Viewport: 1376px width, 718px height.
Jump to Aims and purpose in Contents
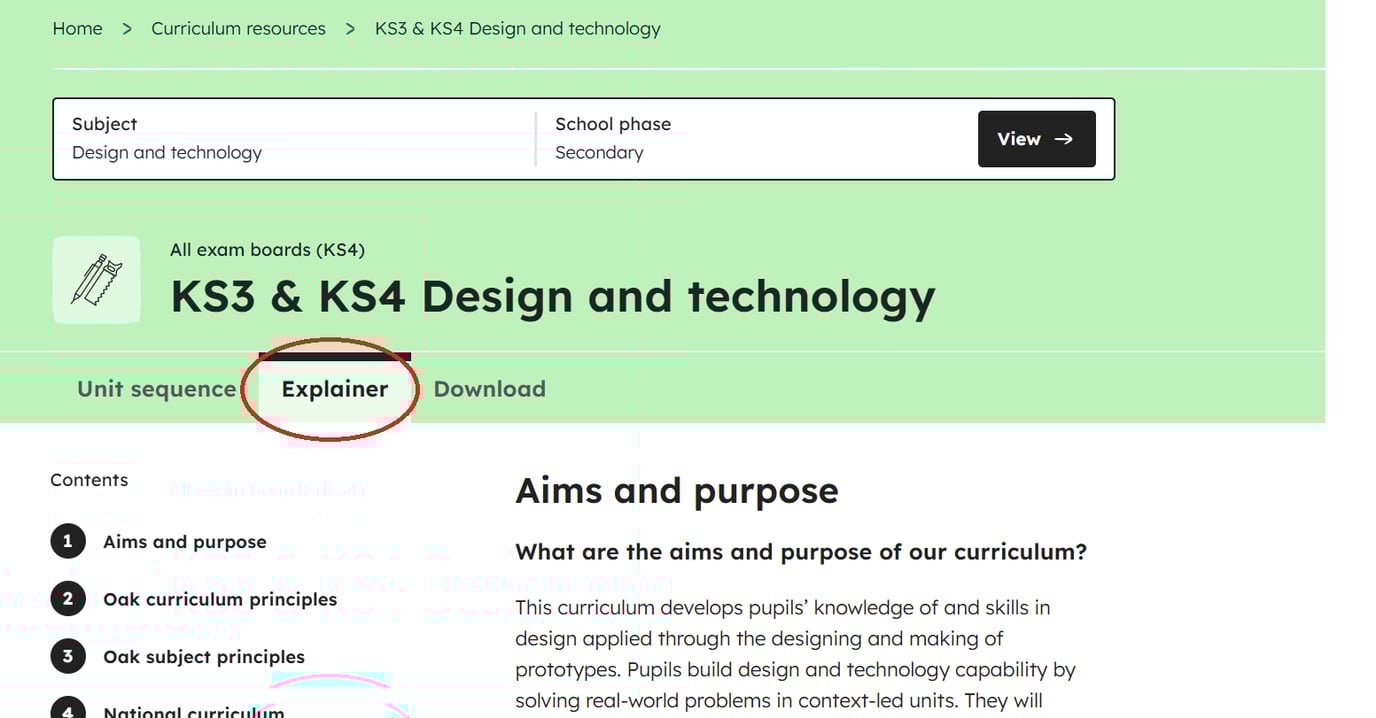(x=184, y=540)
